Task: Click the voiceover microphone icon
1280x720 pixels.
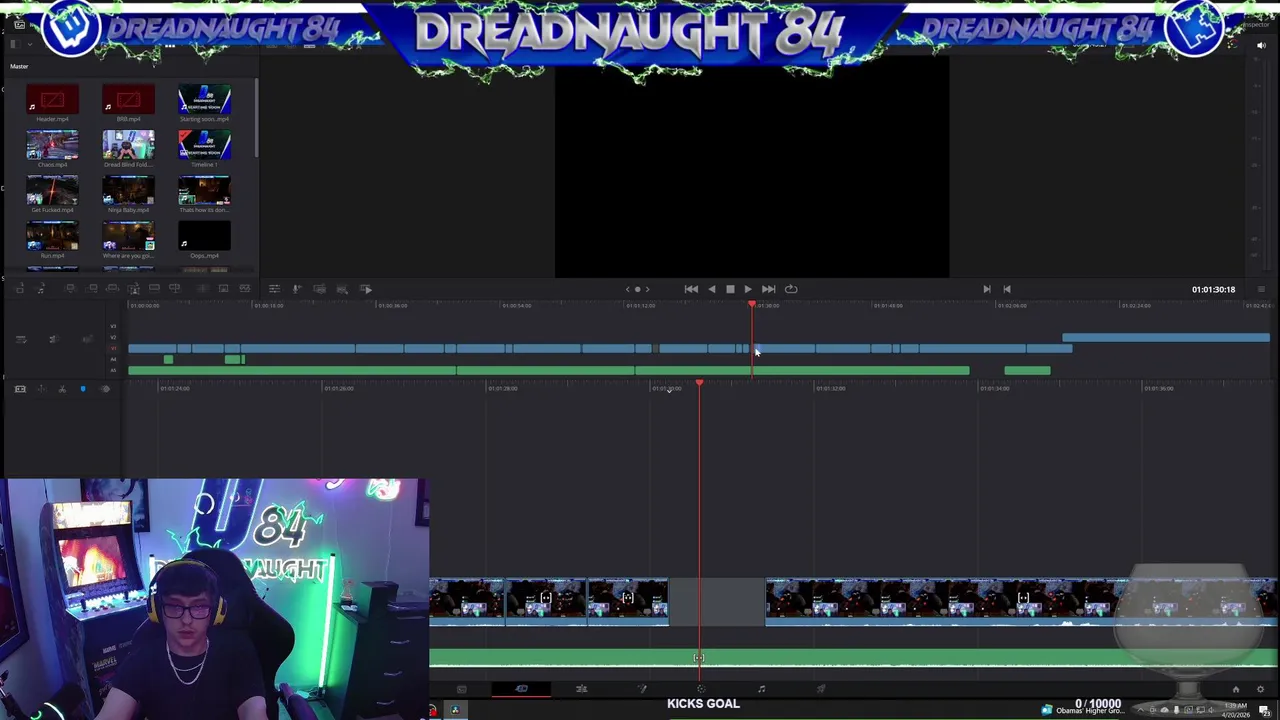Action: coord(297,289)
